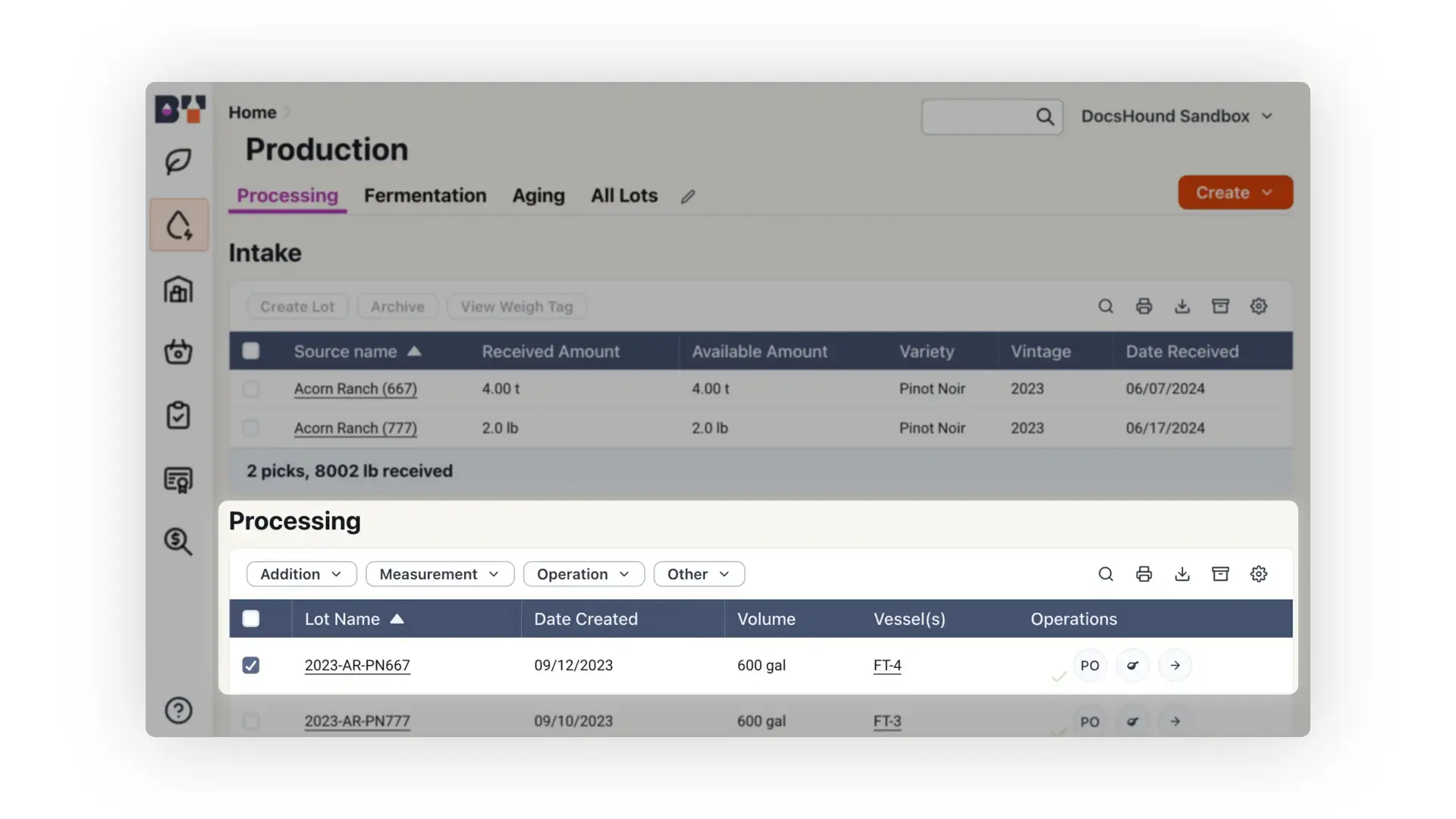Click the Create Lot button
The width and height of the screenshot is (1456, 819).
tap(297, 306)
